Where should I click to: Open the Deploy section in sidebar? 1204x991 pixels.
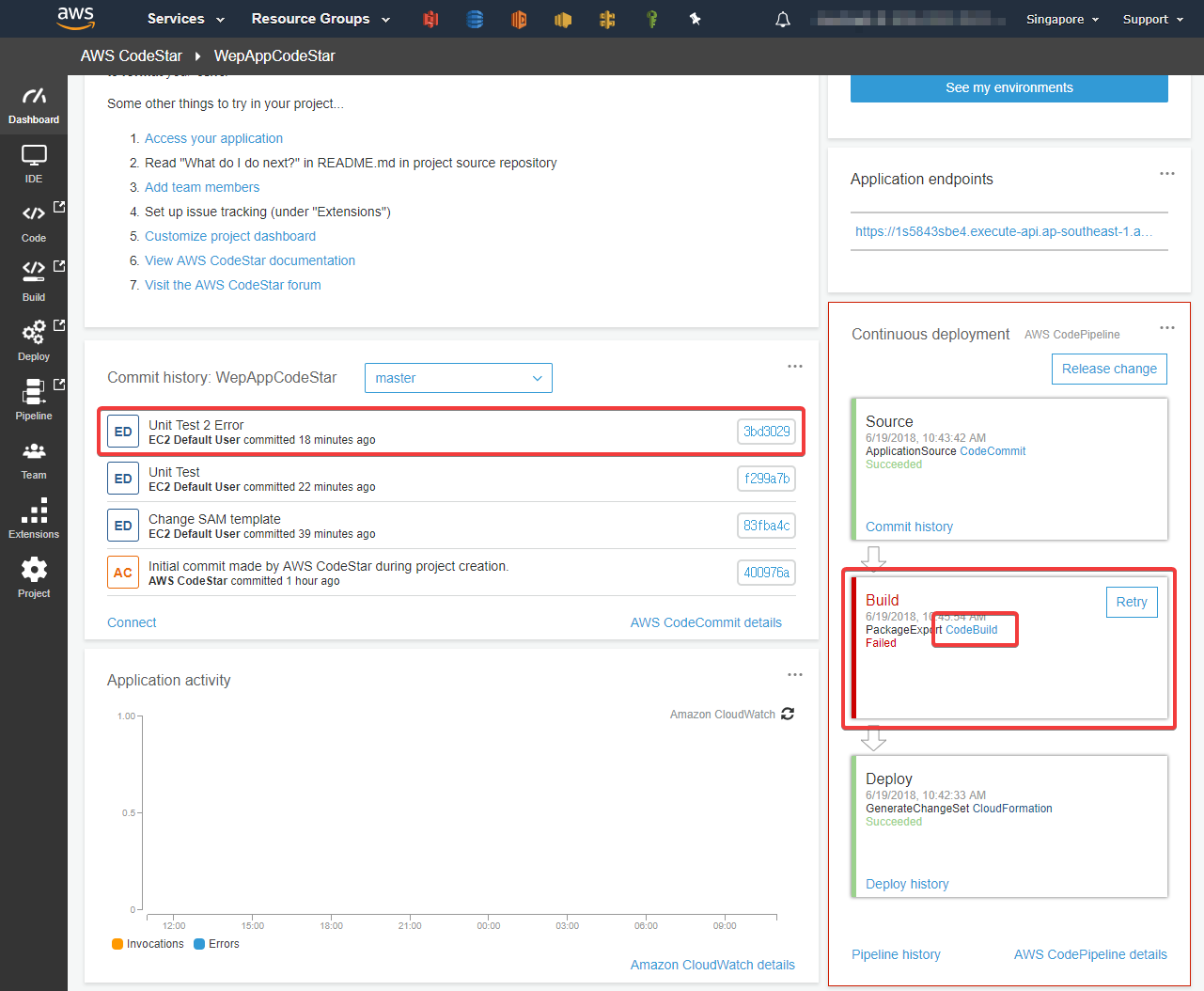[x=34, y=342]
